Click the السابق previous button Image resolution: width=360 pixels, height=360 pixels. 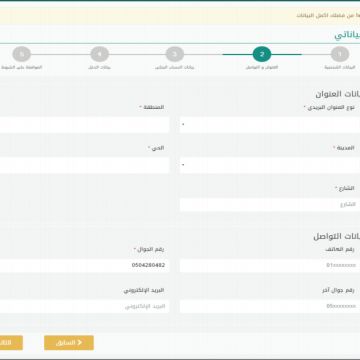pyautogui.click(x=69, y=343)
